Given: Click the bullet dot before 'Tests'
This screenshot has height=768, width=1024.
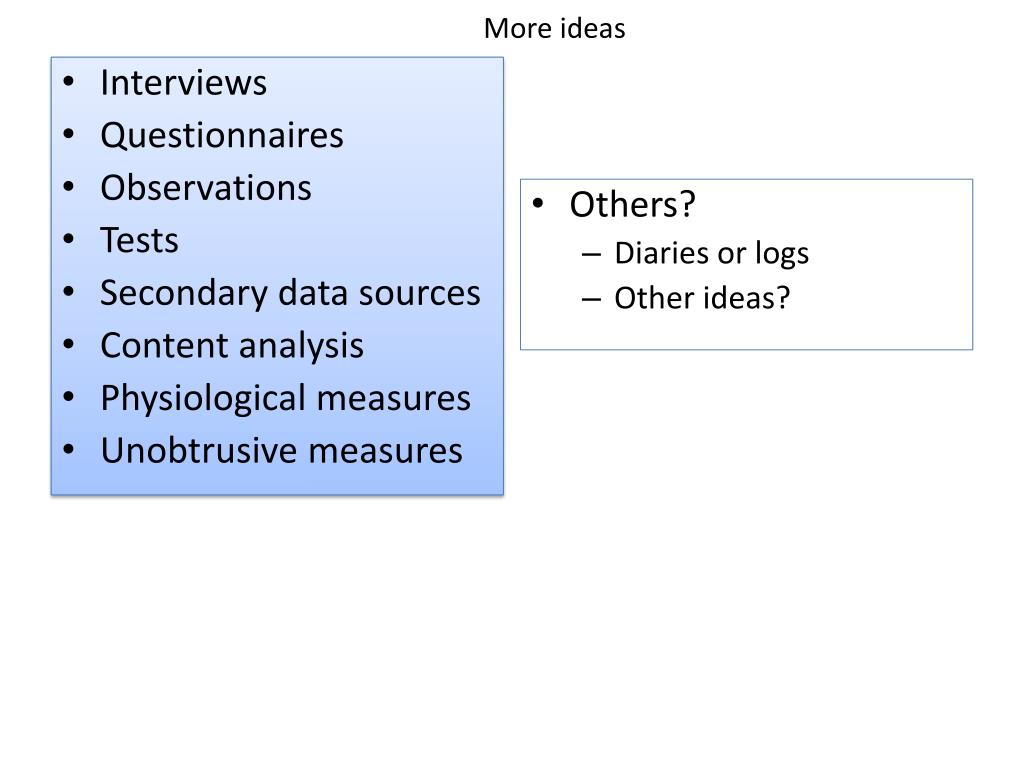Looking at the screenshot, I should [68, 241].
